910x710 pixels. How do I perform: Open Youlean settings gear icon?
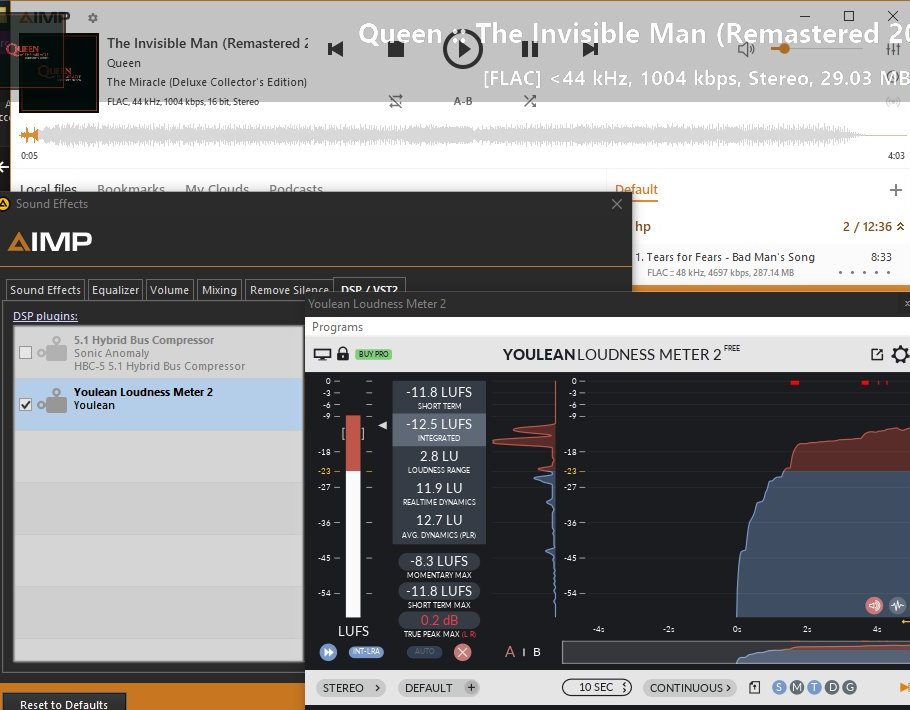point(901,354)
